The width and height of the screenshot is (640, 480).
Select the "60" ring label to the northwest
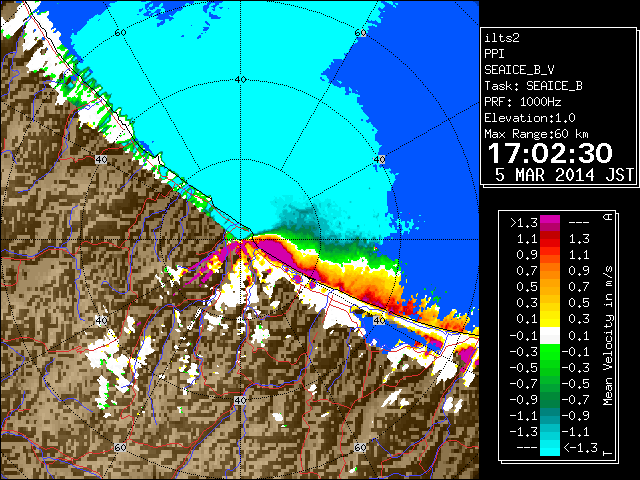[x=120, y=32]
